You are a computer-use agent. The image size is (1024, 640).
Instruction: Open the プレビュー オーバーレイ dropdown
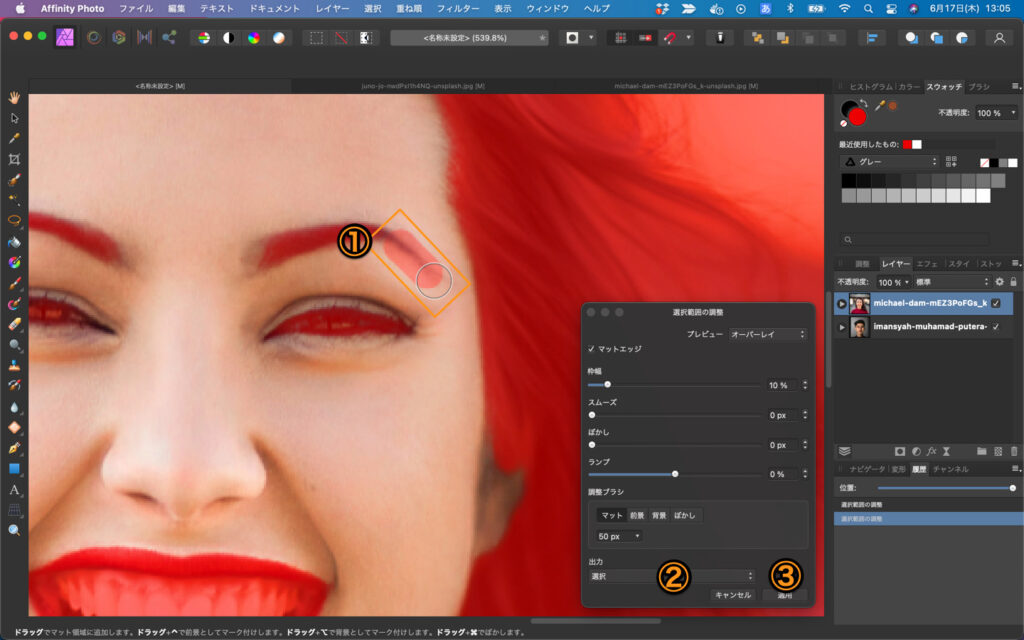(767, 333)
